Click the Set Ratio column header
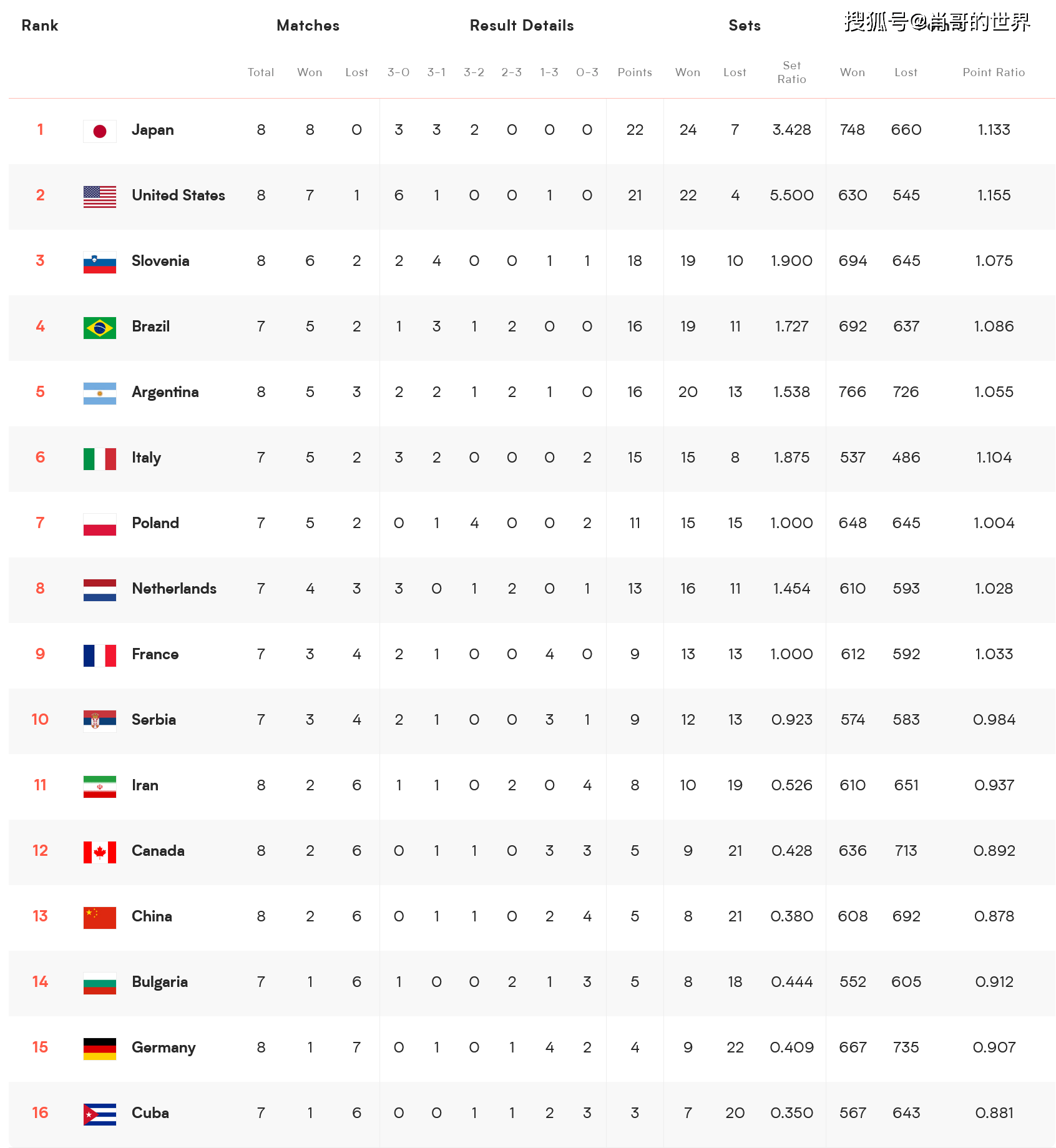 tap(791, 72)
